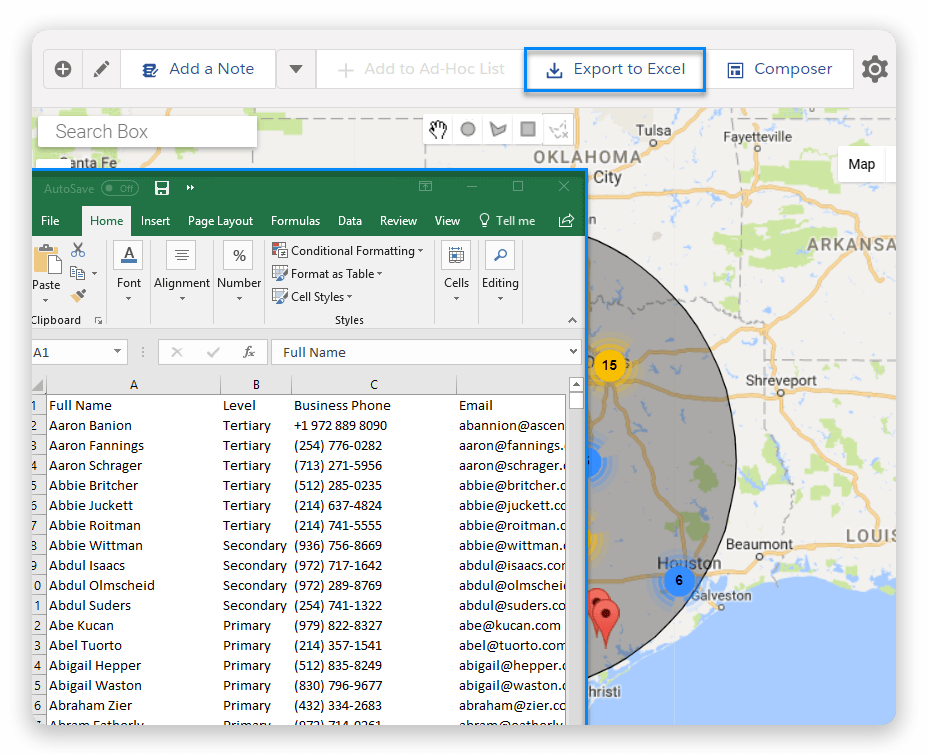Expand quick access toolbar overflow arrows
The width and height of the screenshot is (928, 754).
click(191, 188)
